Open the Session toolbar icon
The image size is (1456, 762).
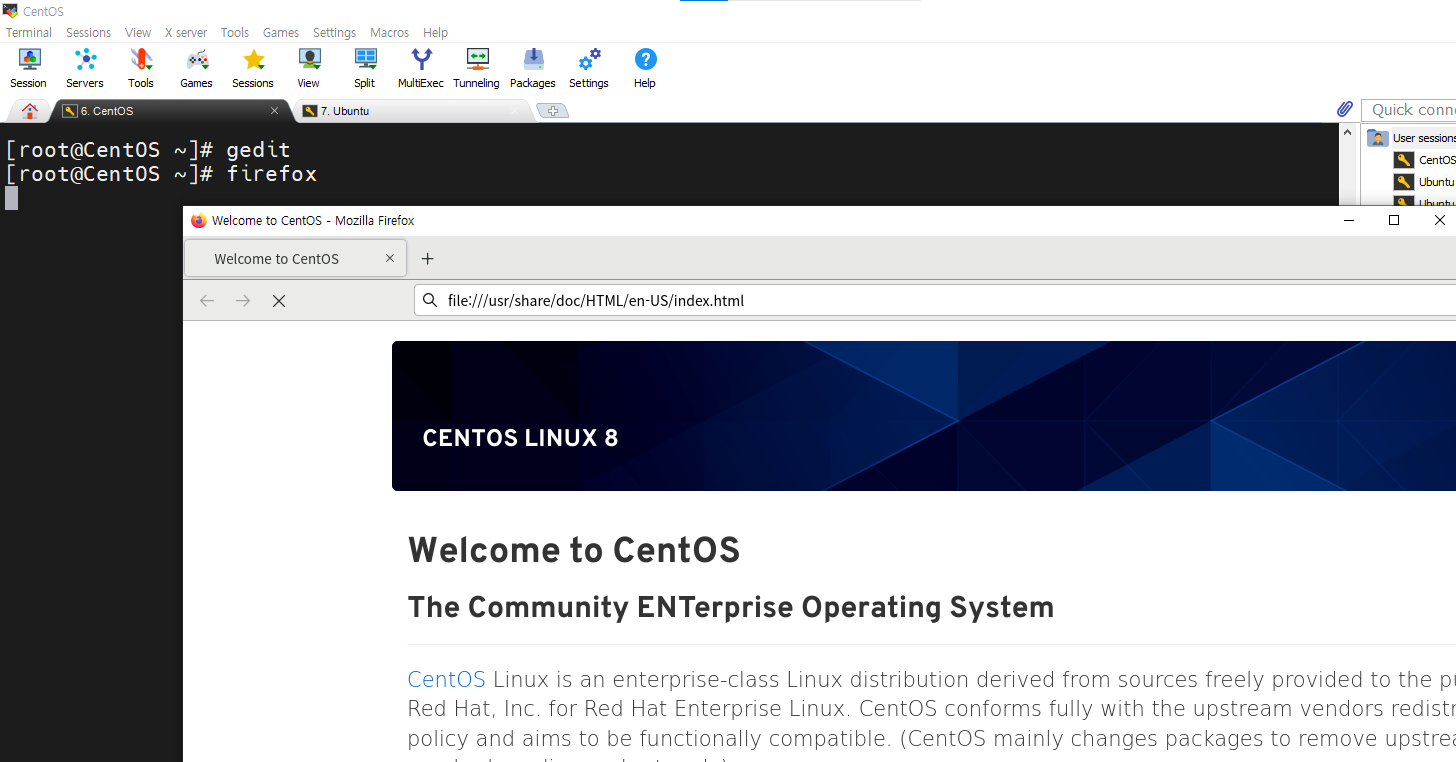point(28,68)
